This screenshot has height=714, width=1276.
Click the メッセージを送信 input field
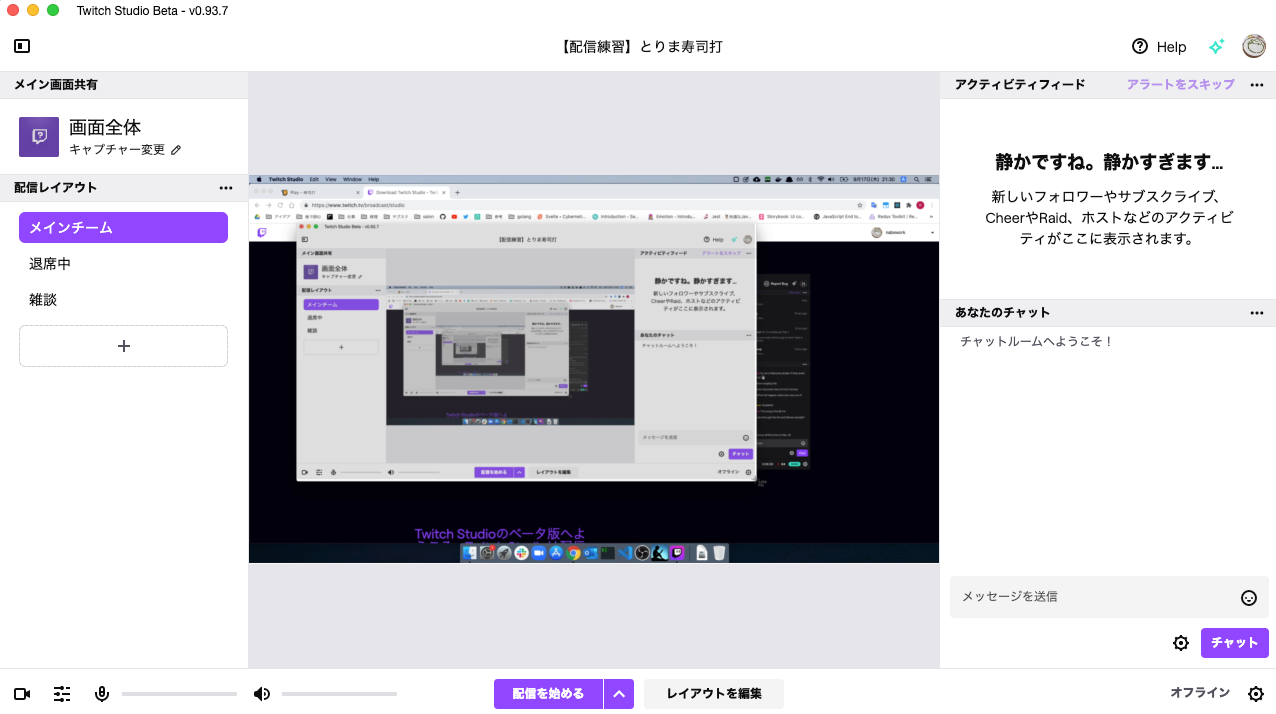[1109, 597]
